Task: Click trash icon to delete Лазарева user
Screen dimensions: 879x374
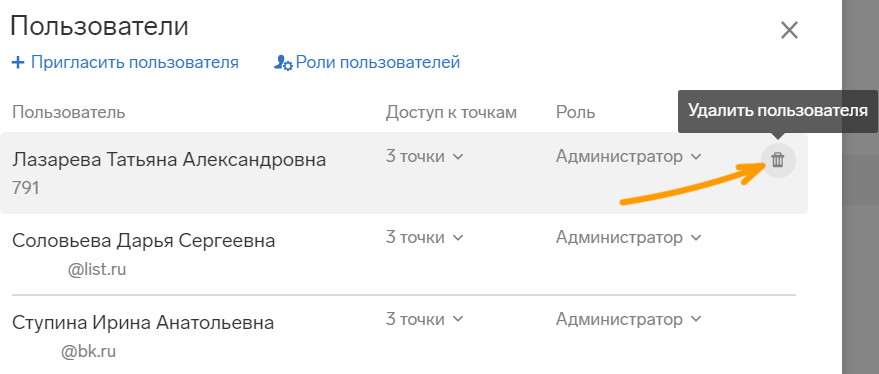Action: (778, 160)
